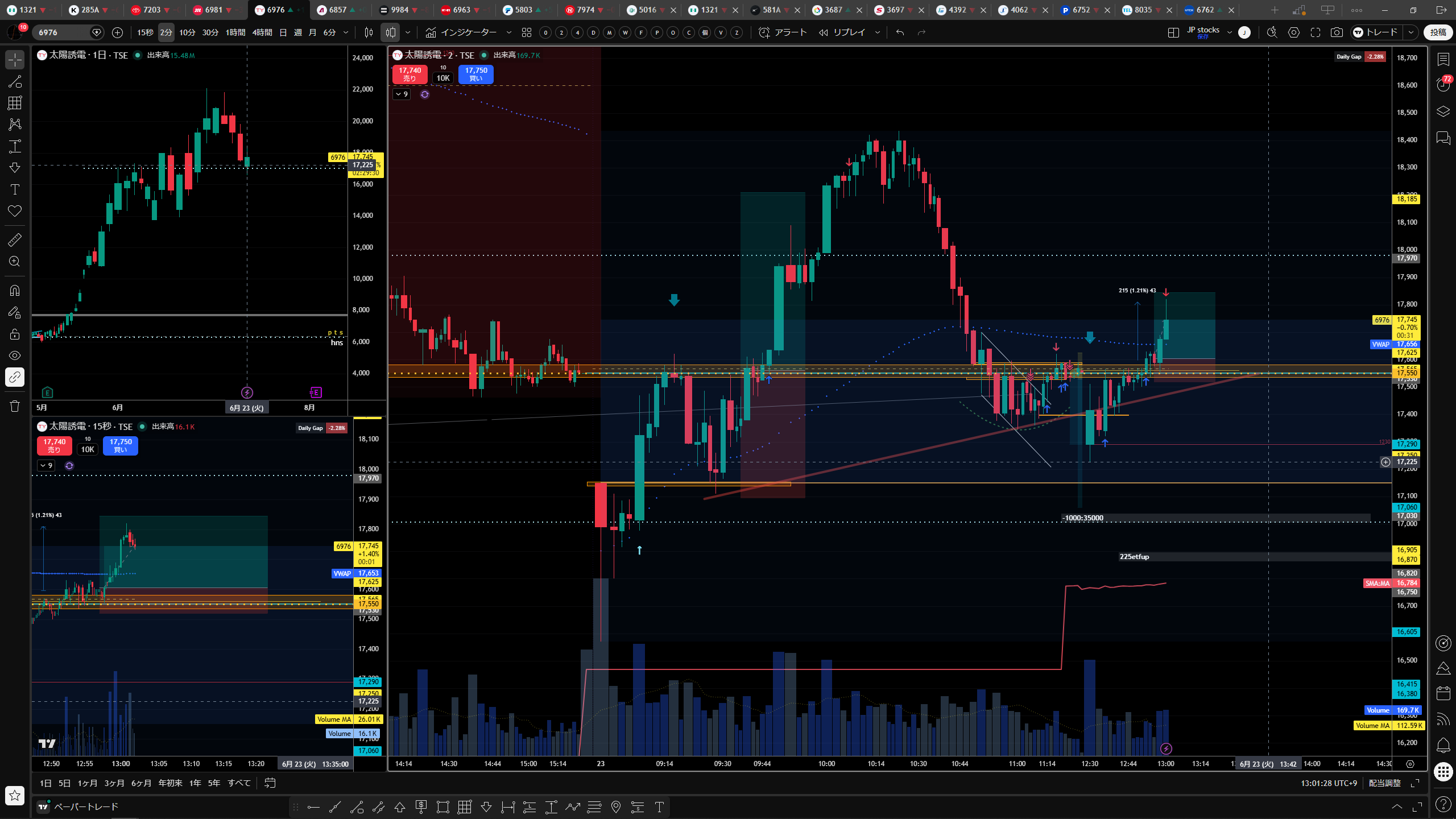Select the trend line drawing tool
Viewport: 1456px width, 819px height.
pyautogui.click(x=15, y=81)
